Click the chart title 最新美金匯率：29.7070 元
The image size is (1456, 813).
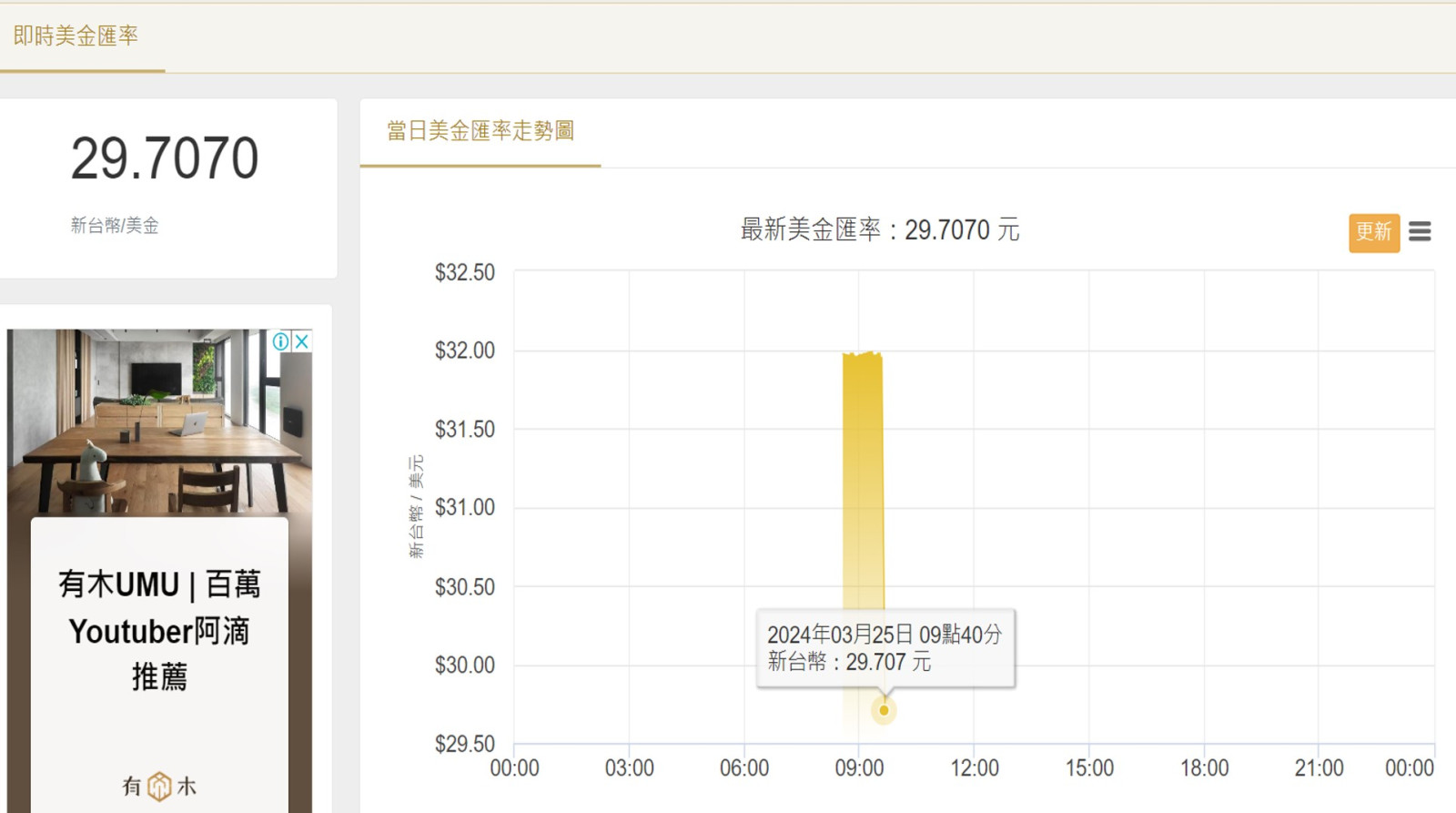[x=879, y=230]
